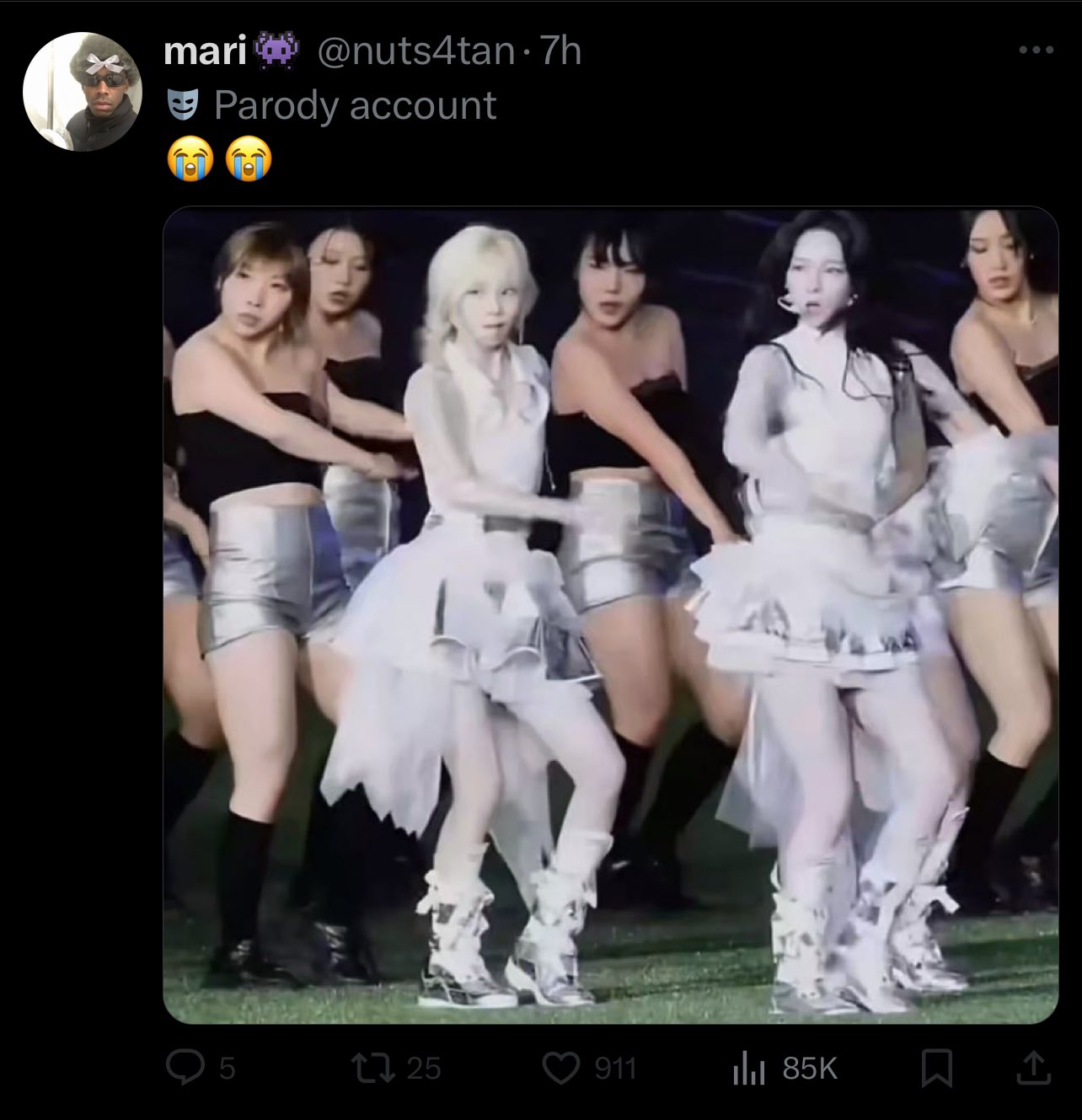Viewport: 1082px width, 1120px height.
Task: Open the dancers media in post
Action: [x=611, y=615]
